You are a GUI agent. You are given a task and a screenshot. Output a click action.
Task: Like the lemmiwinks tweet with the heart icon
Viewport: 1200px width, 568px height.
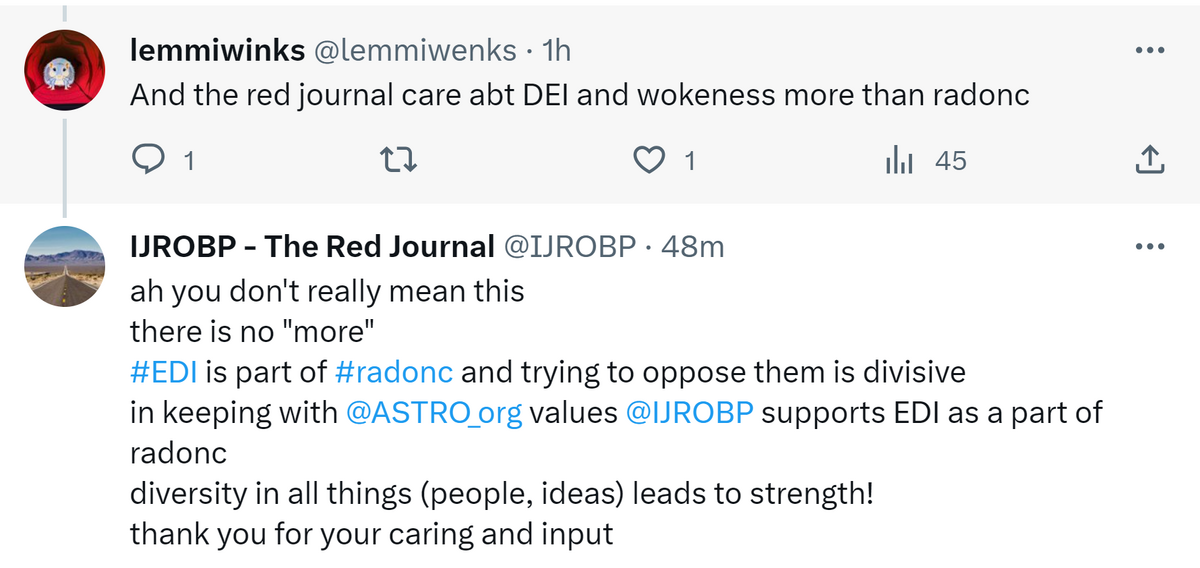click(651, 159)
